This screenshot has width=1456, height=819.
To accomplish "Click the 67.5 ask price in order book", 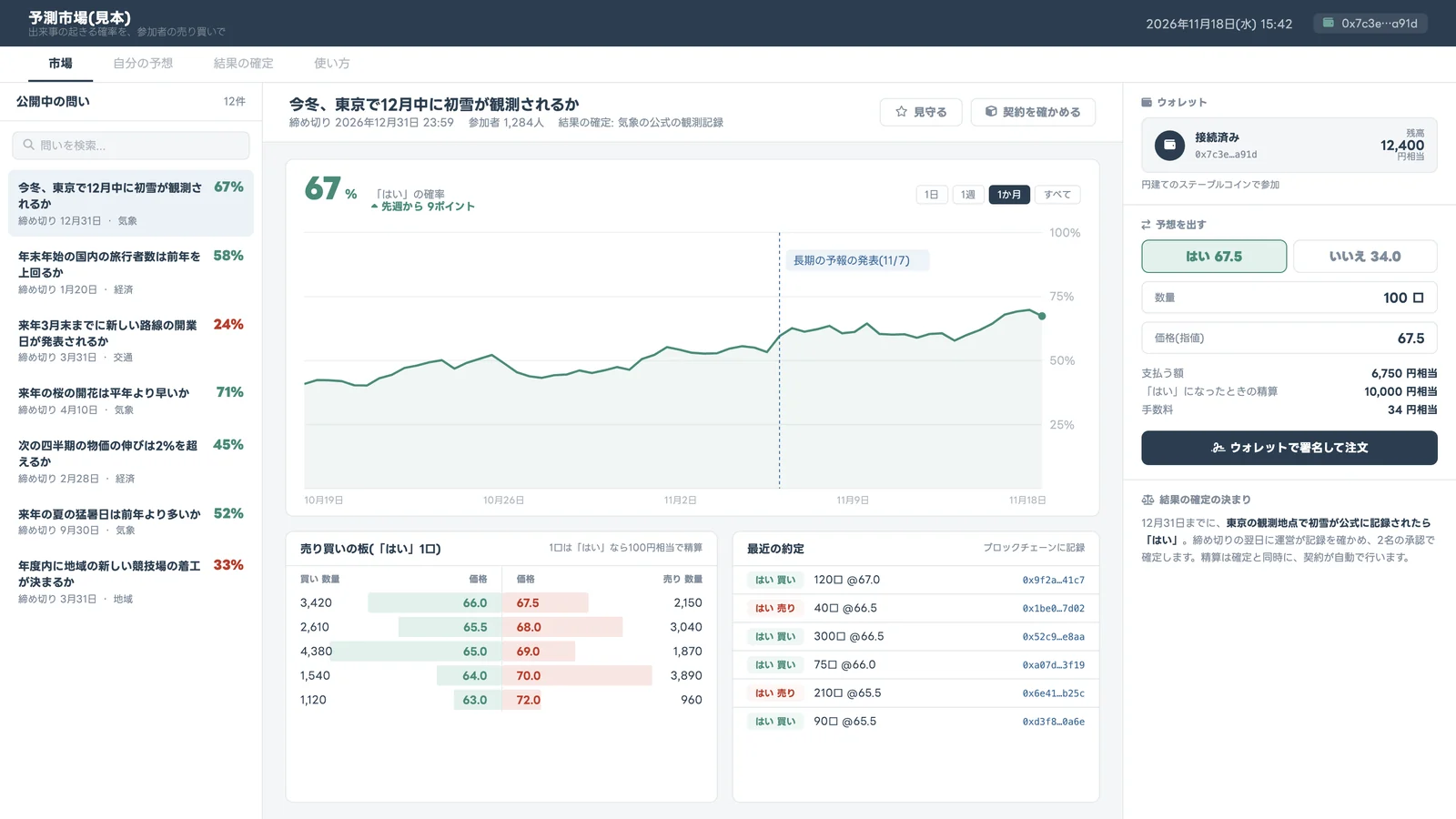I will [528, 603].
